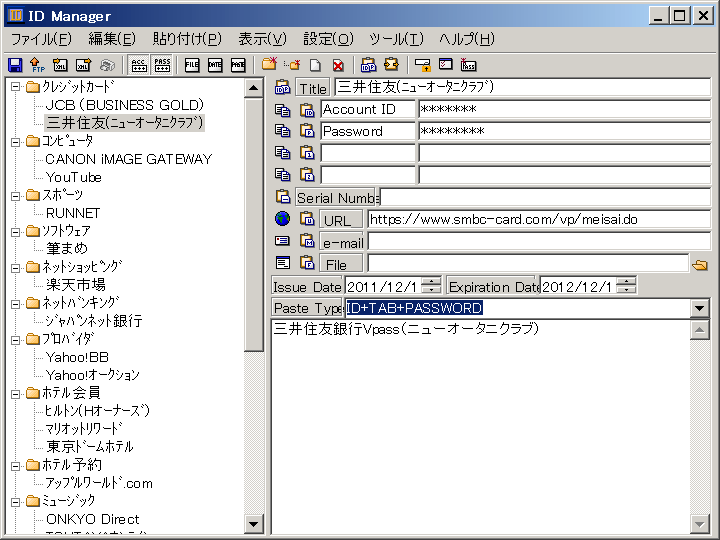The height and width of the screenshot is (540, 720).
Task: Click the password generator toolbar icon
Action: (468, 65)
